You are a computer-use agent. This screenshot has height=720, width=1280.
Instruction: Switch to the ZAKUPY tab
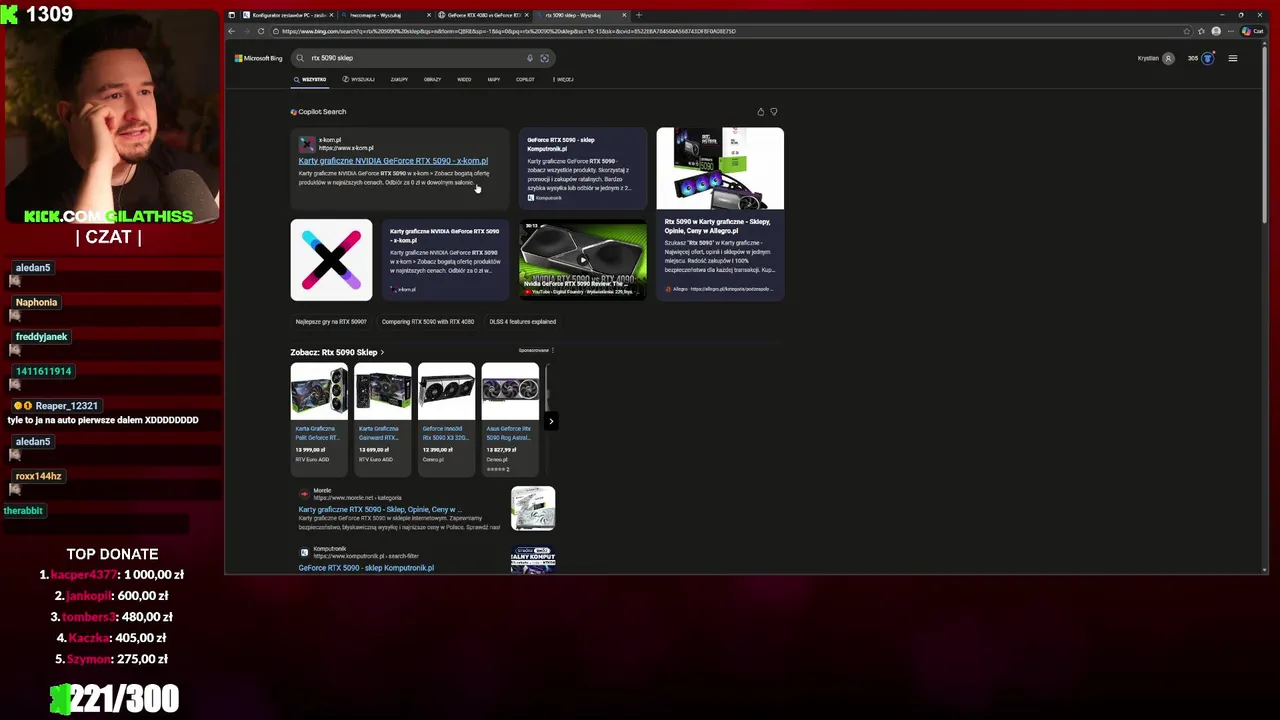point(399,79)
